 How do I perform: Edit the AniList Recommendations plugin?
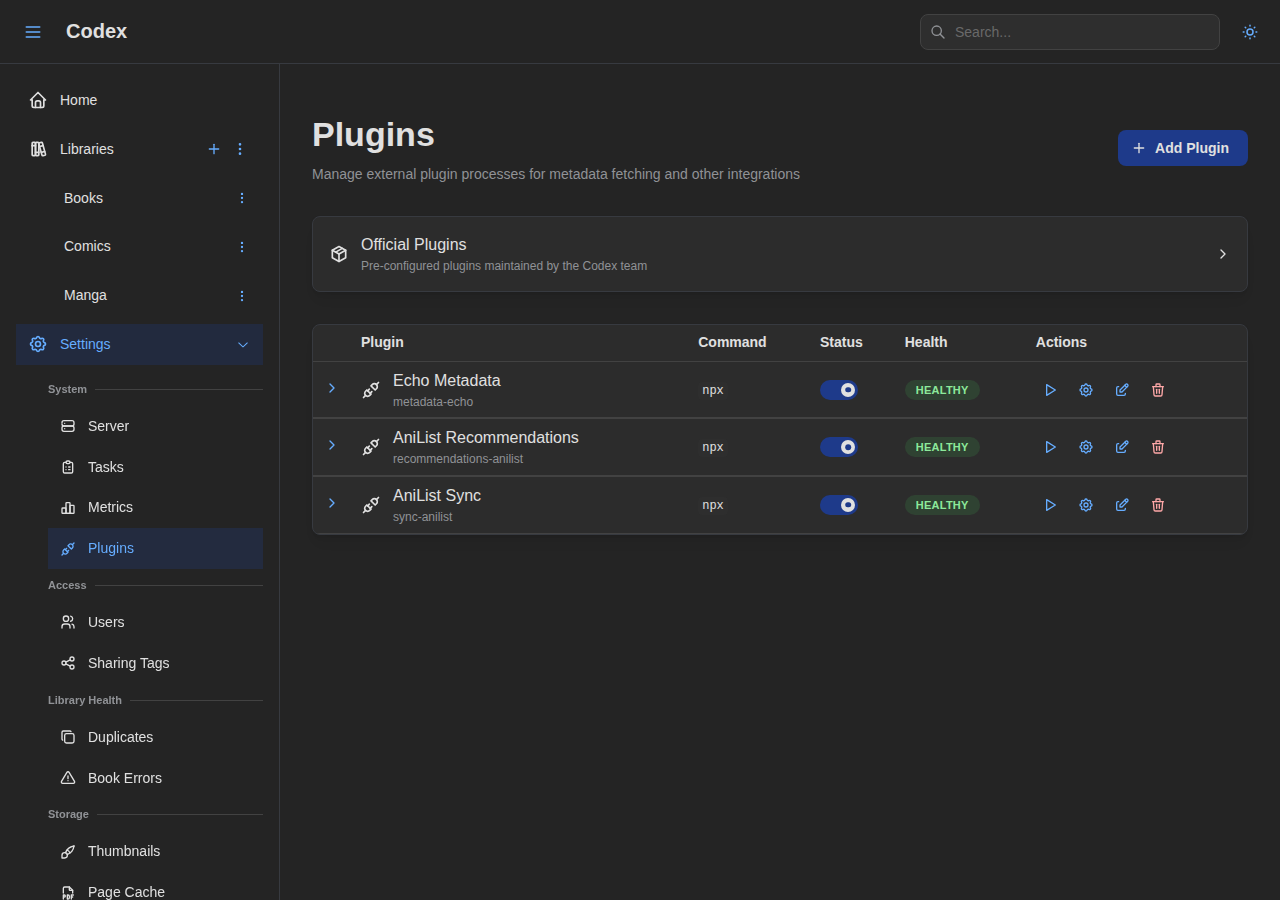(1121, 447)
